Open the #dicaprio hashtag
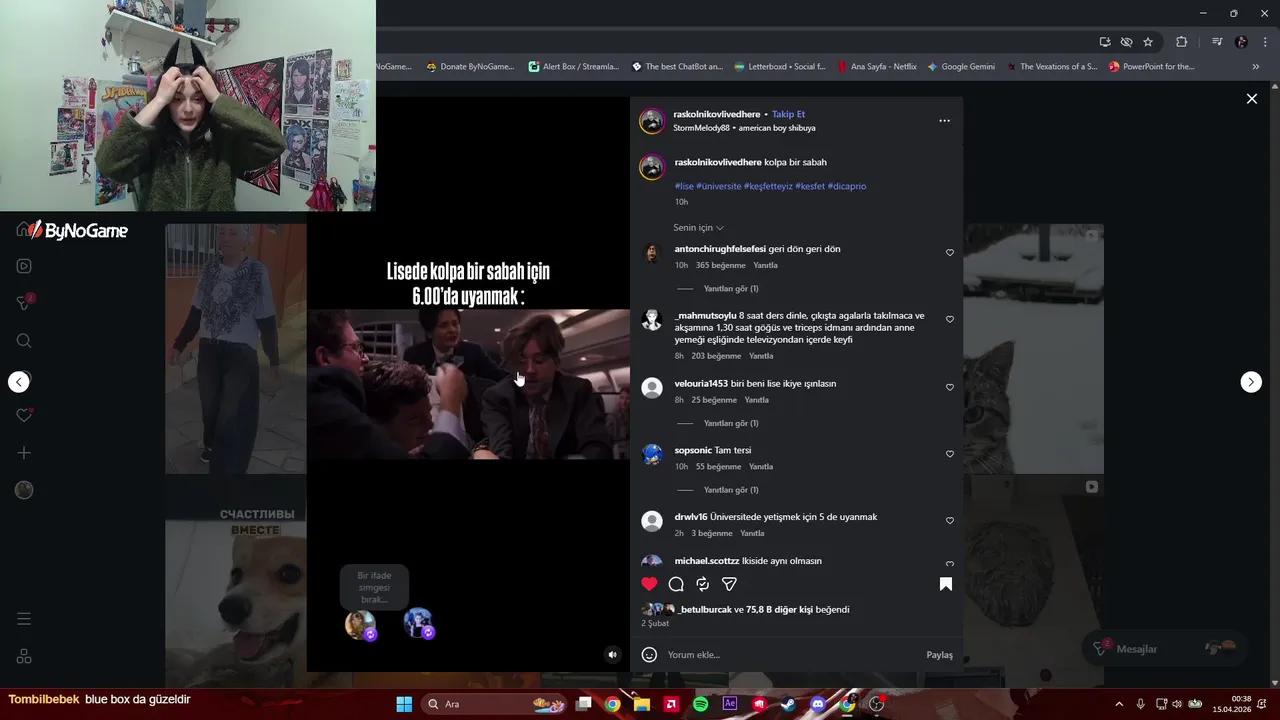Viewport: 1280px width, 720px height. pos(847,186)
